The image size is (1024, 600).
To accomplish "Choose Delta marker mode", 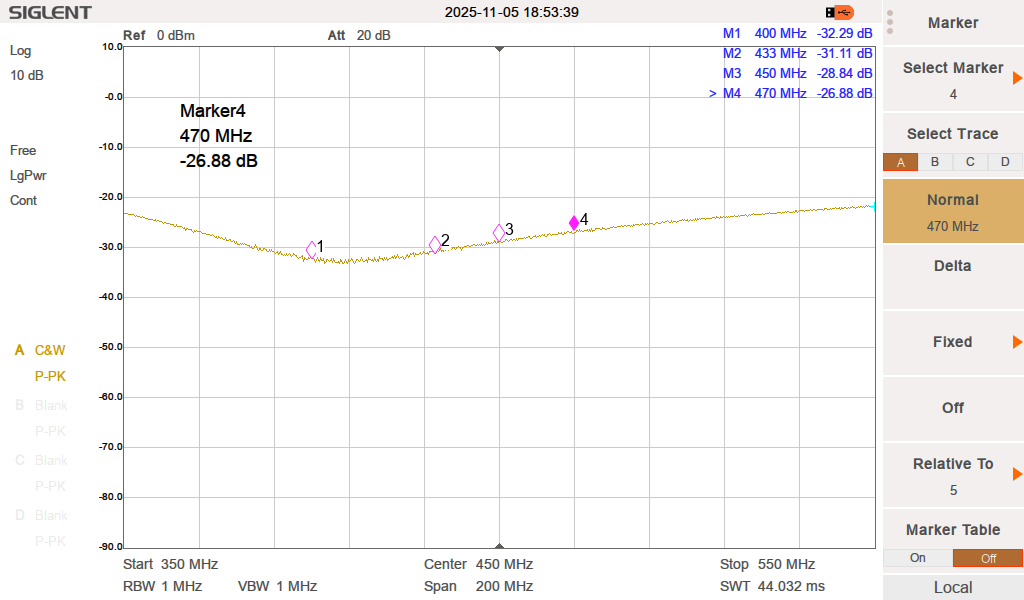I will [953, 266].
